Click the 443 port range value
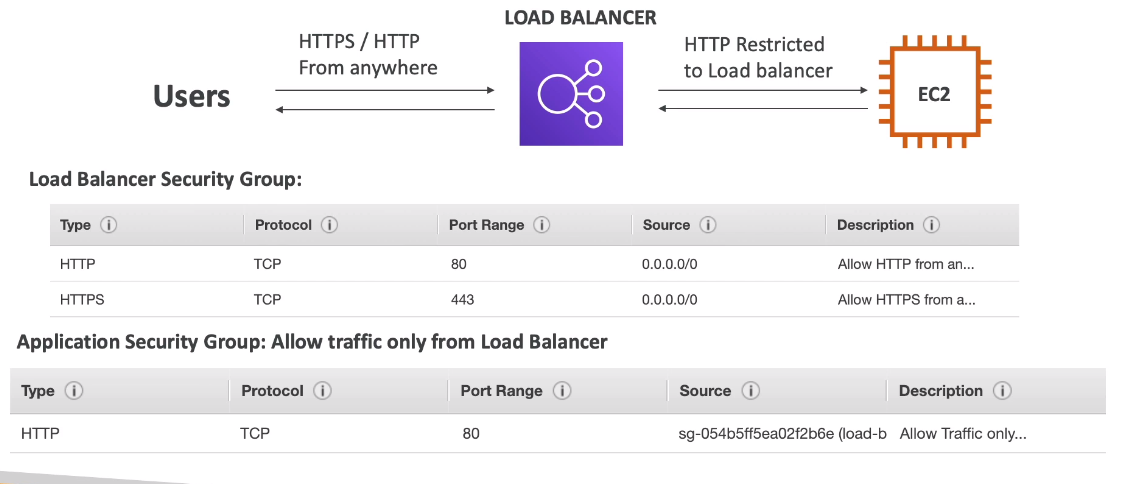Viewport: 1123px width, 484px height. point(462,299)
